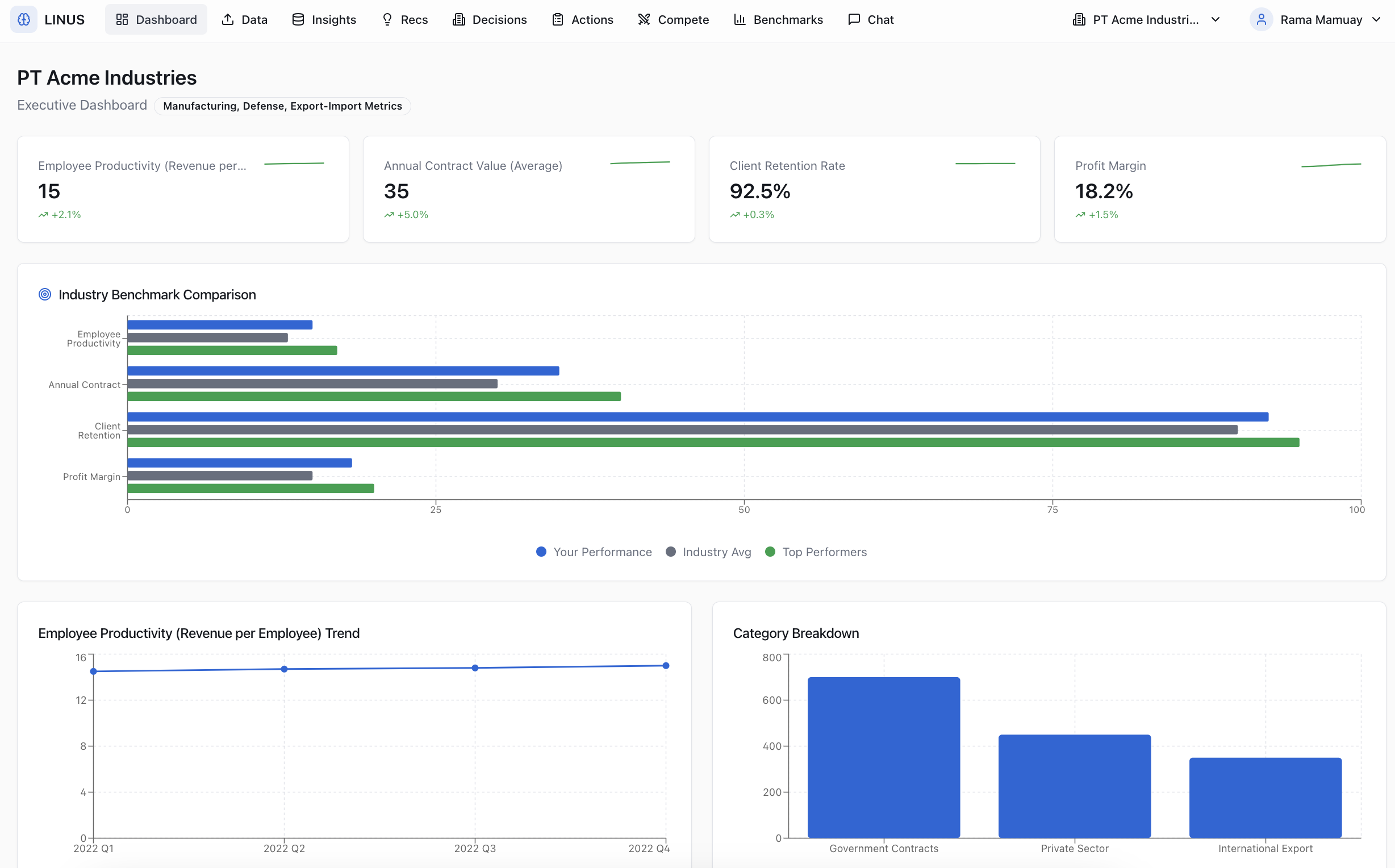The width and height of the screenshot is (1395, 868).
Task: Click the Recs lightbulb icon
Action: (x=387, y=19)
